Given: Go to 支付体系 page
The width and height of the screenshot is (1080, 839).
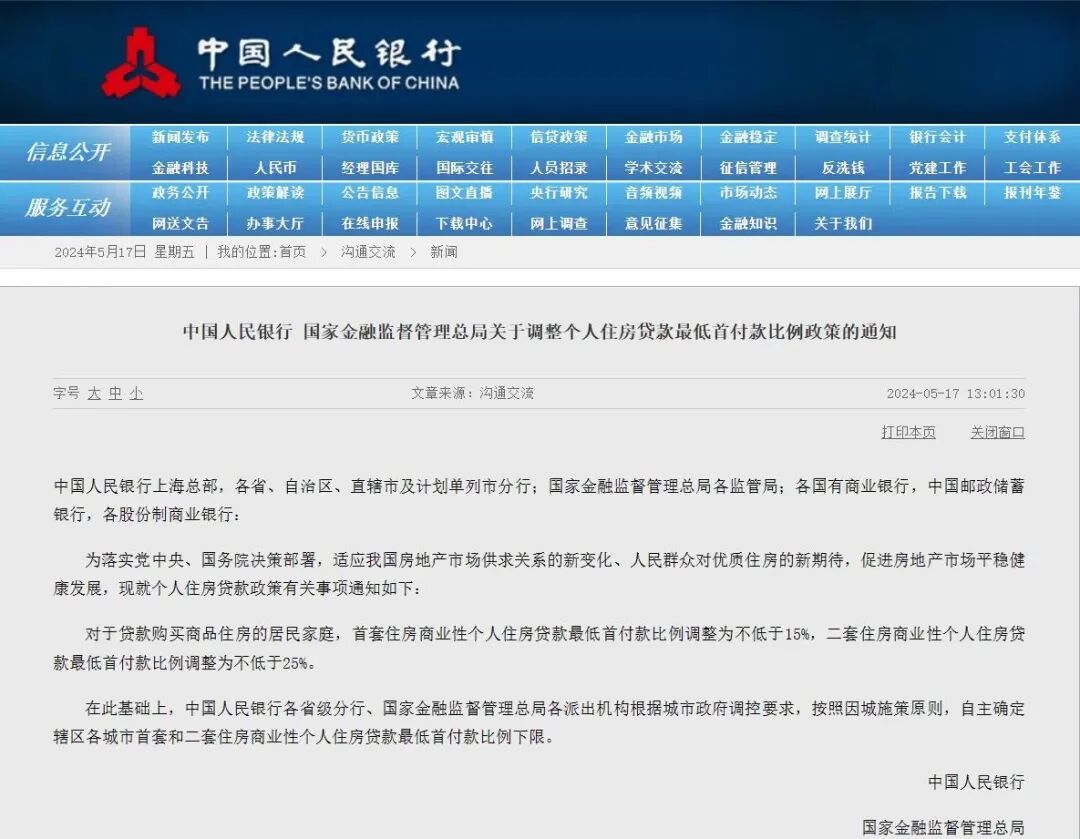Looking at the screenshot, I should (x=1032, y=137).
